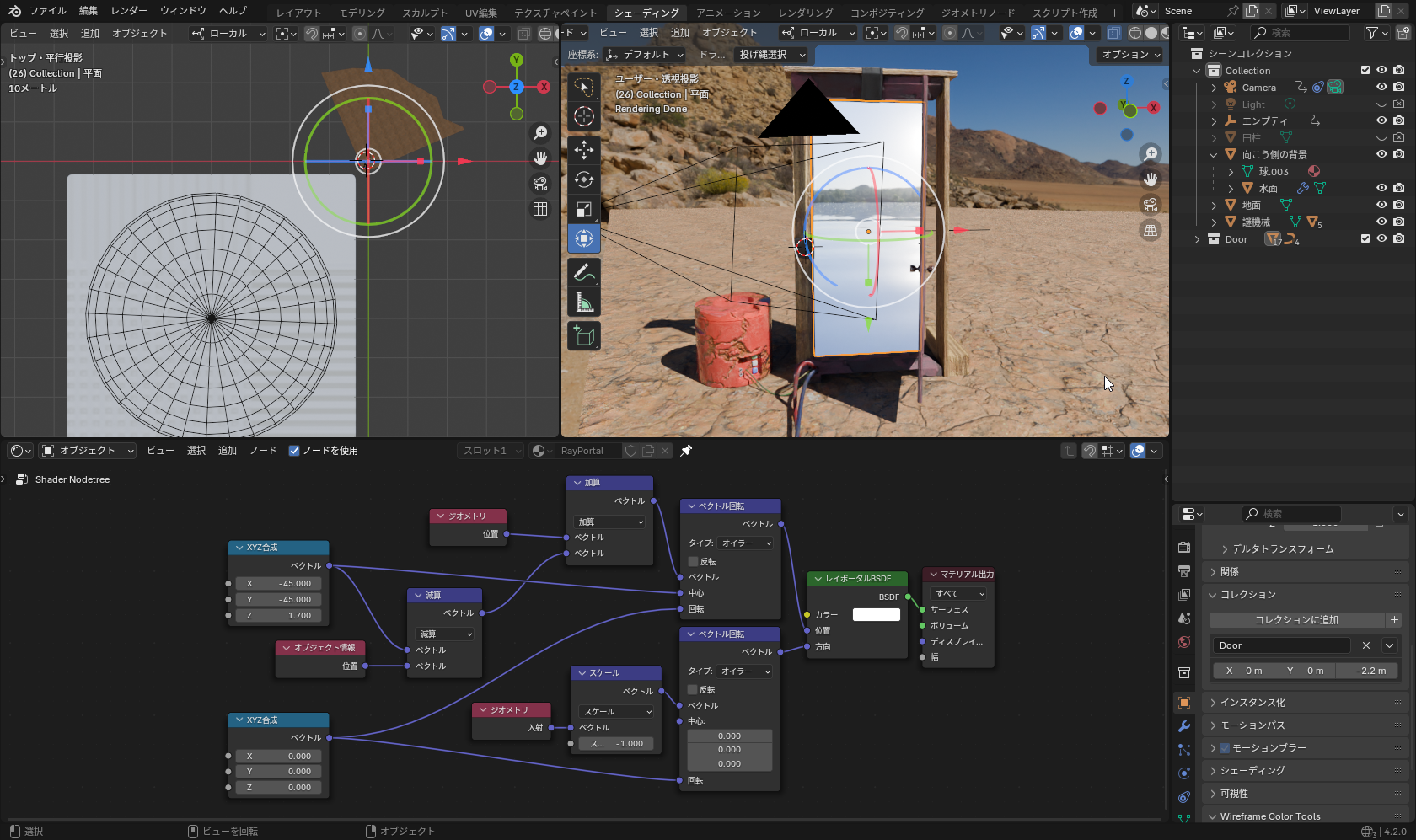The height and width of the screenshot is (840, 1416).
Task: Pin the RayPortal material with pin icon
Action: [686, 451]
